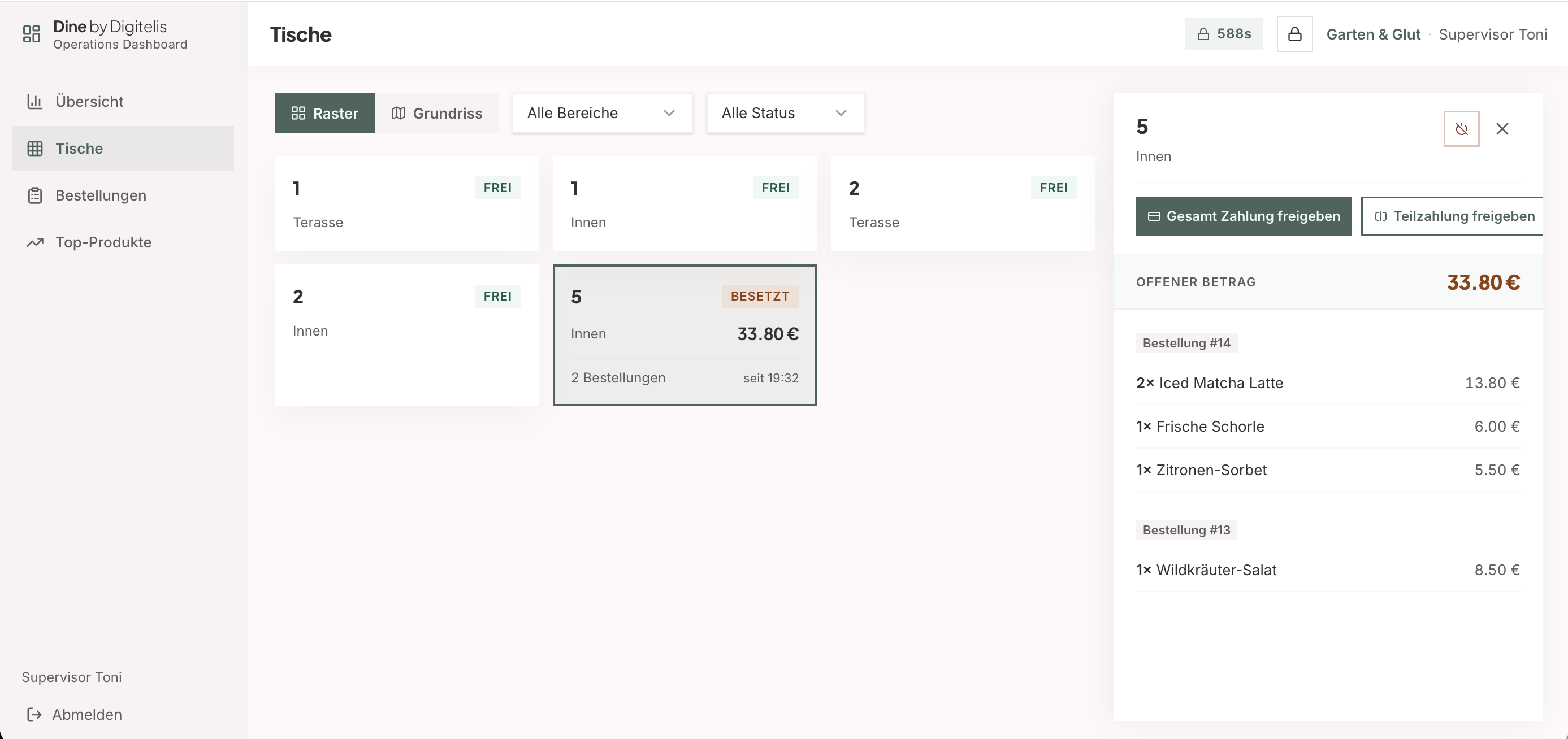Click the lock screen icon button
1568x739 pixels.
point(1294,34)
